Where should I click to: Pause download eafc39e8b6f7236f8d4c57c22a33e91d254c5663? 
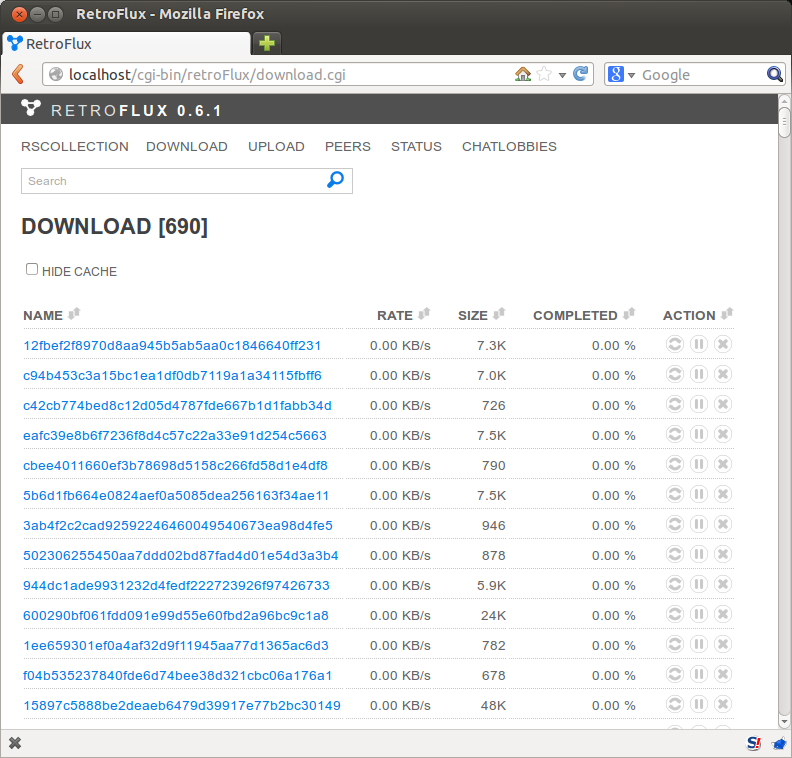click(x=699, y=434)
